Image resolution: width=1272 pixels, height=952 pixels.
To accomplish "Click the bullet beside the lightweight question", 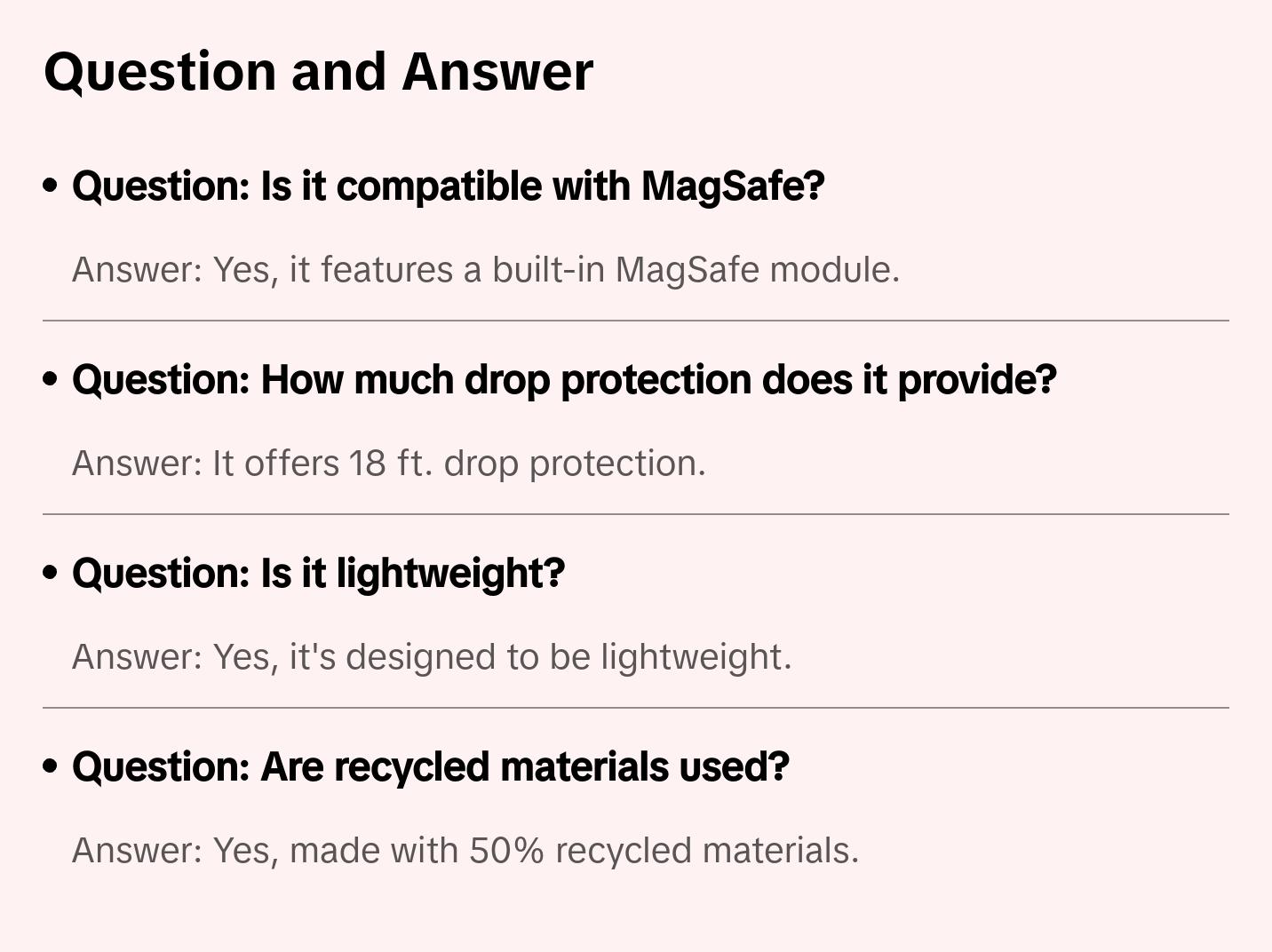I will (x=51, y=574).
